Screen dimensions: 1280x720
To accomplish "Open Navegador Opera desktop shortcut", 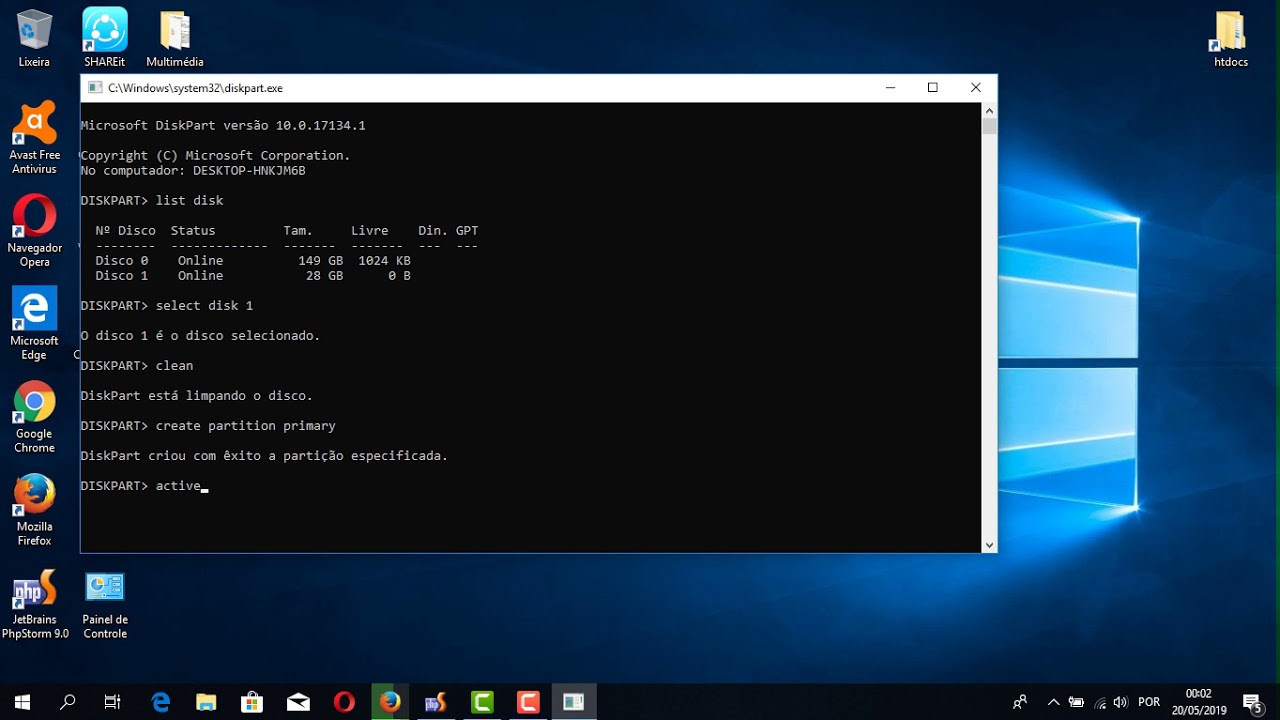I will (34, 231).
